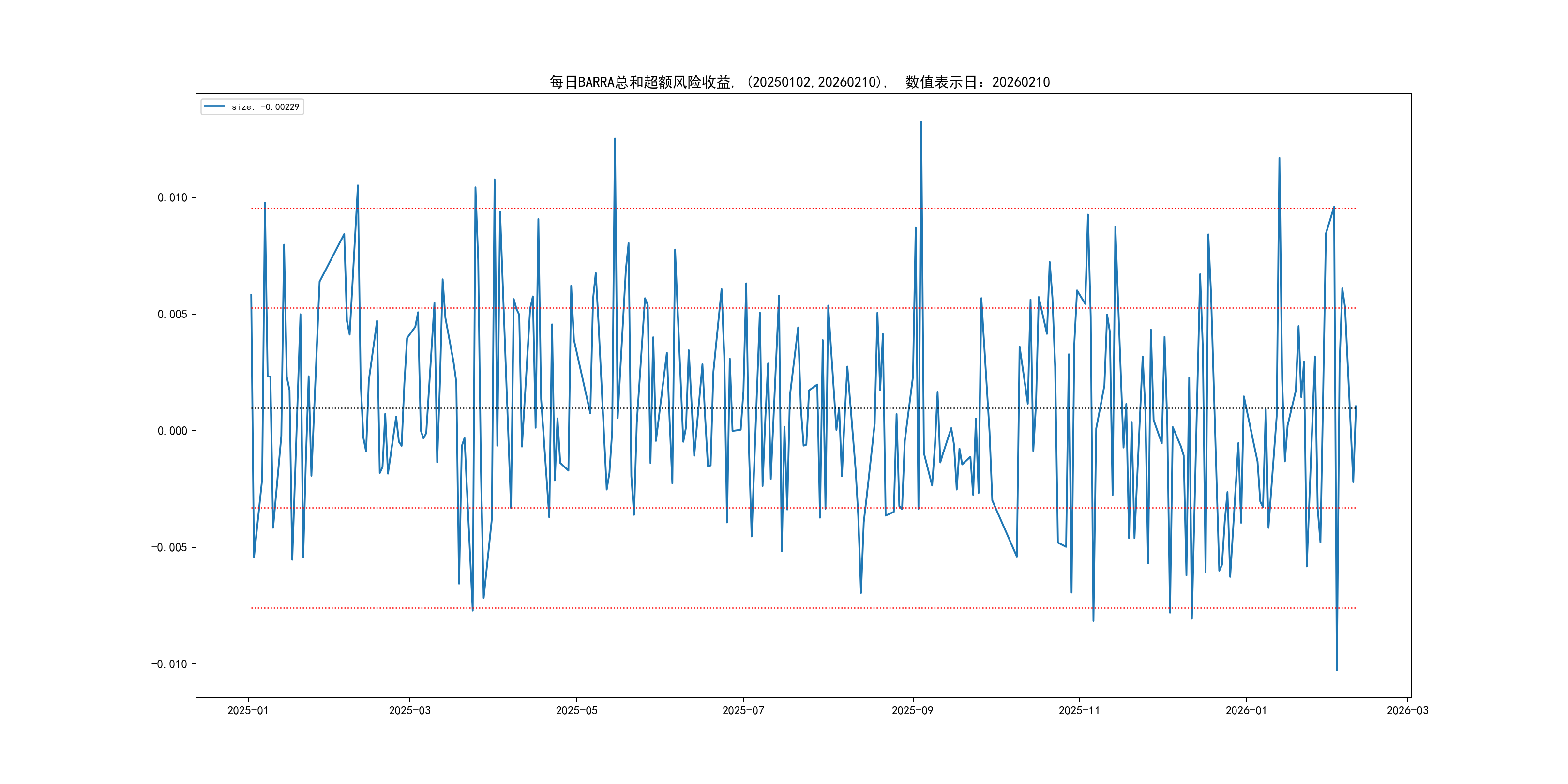1568x784 pixels.
Task: Click x-axis label 2025-01
Action: click(248, 710)
